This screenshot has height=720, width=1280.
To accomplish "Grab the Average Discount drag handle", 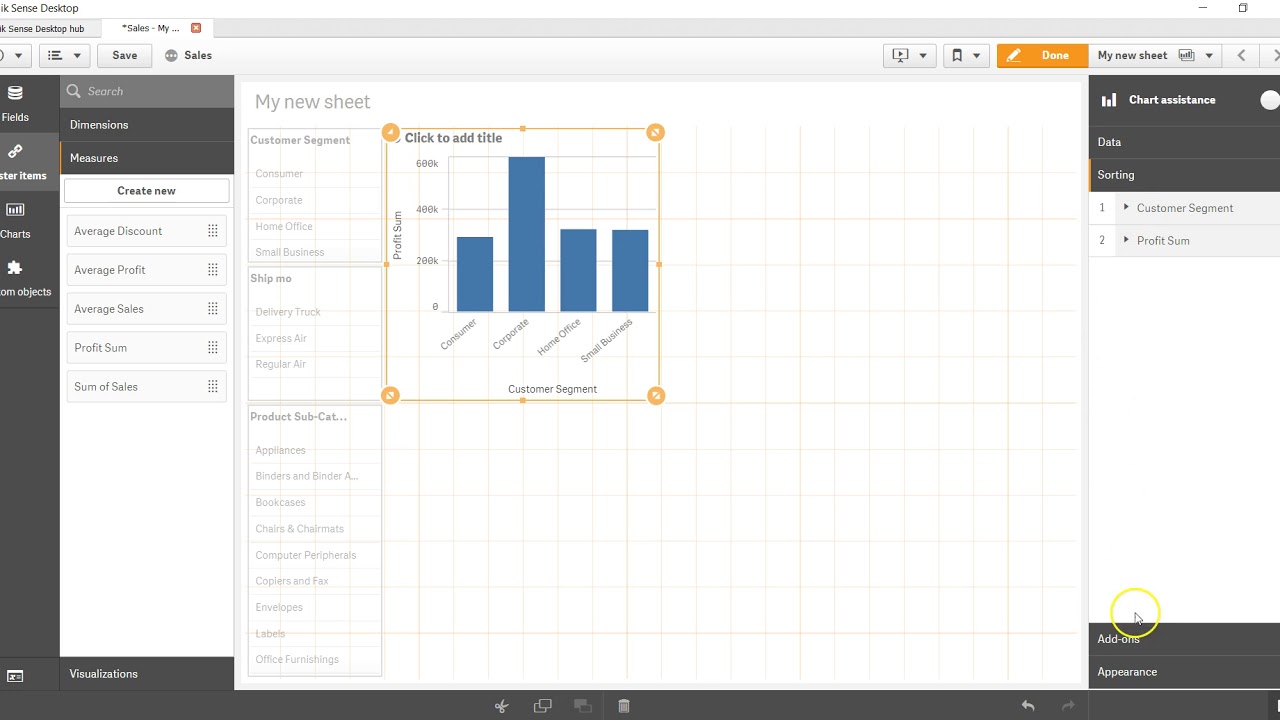I will (213, 231).
